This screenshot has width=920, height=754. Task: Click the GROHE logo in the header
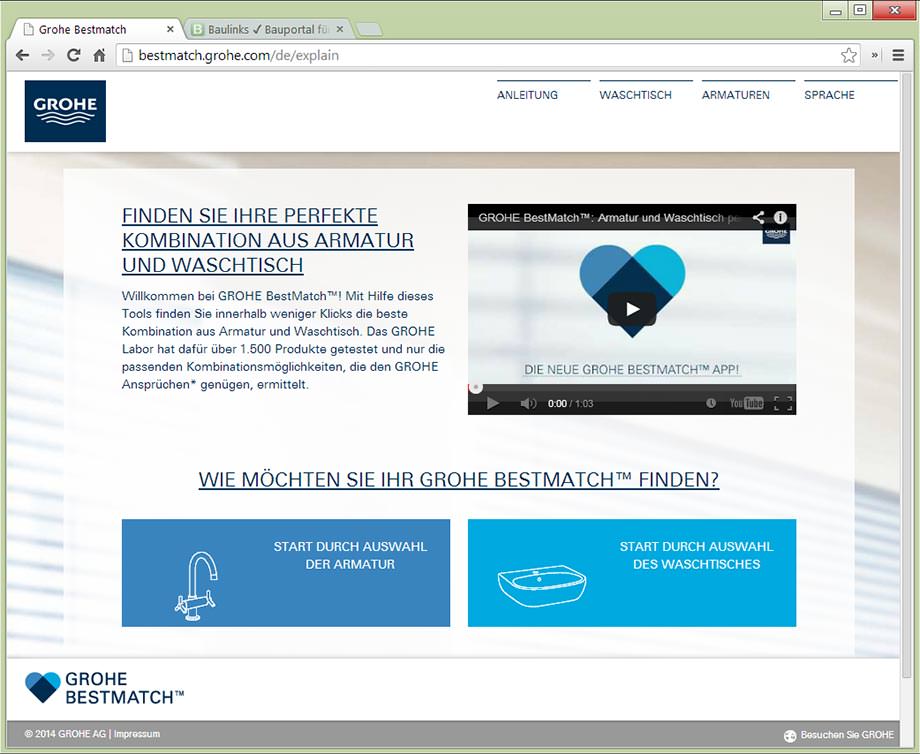65,111
